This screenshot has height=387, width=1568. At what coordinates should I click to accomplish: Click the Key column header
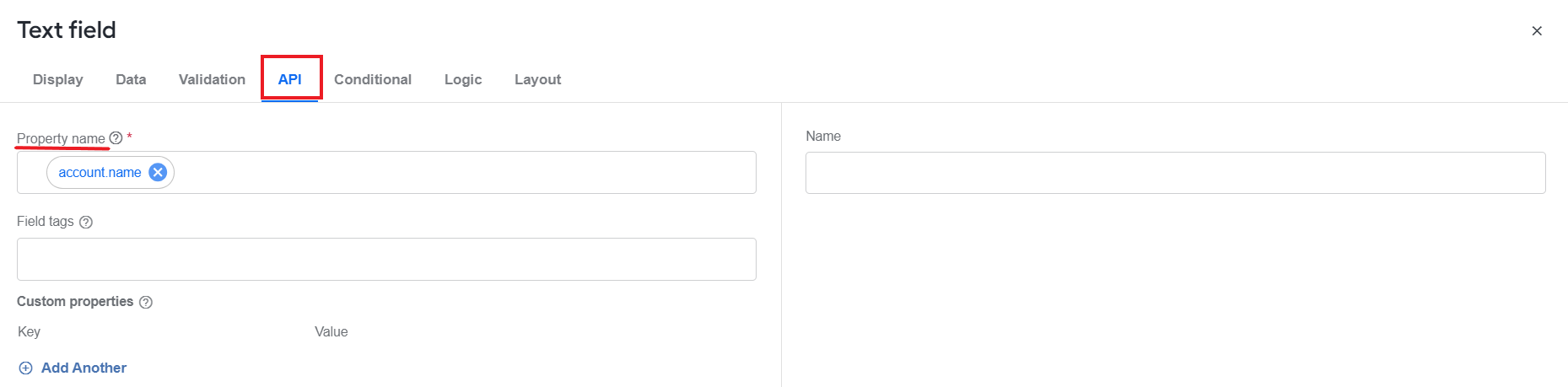(x=29, y=331)
